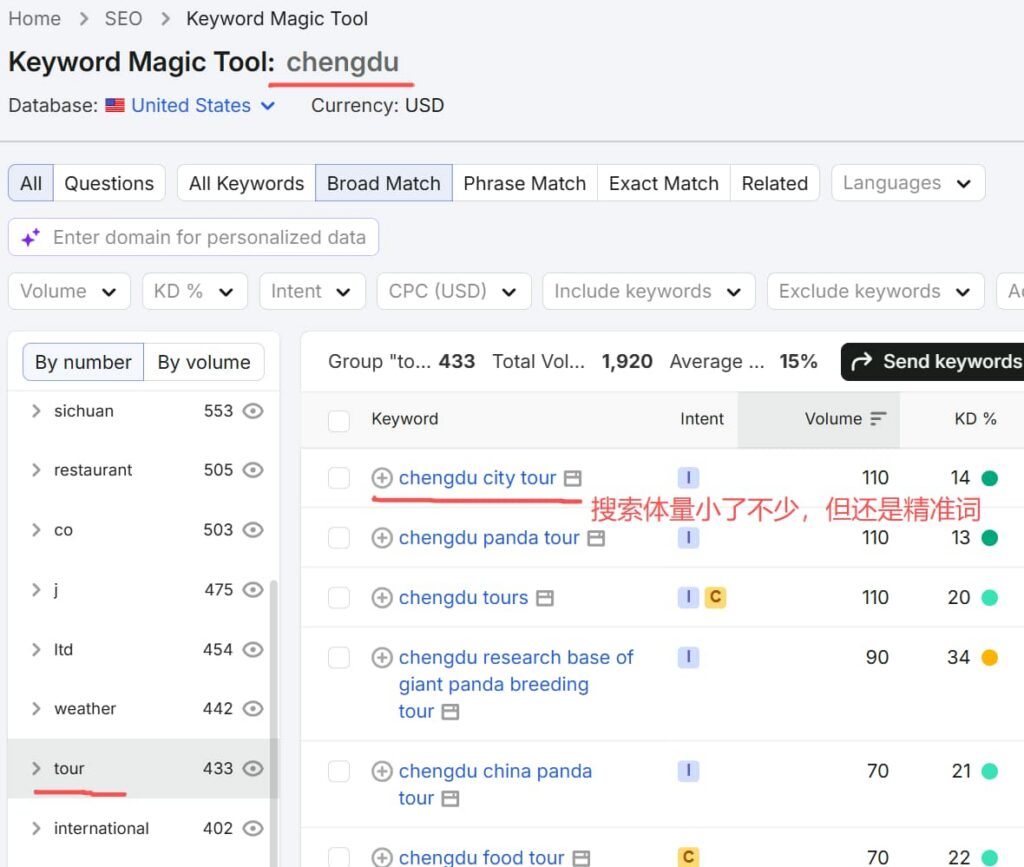Screen dimensions: 1024x867
Task: Toggle eye icon for sichuan group
Action: (x=253, y=411)
